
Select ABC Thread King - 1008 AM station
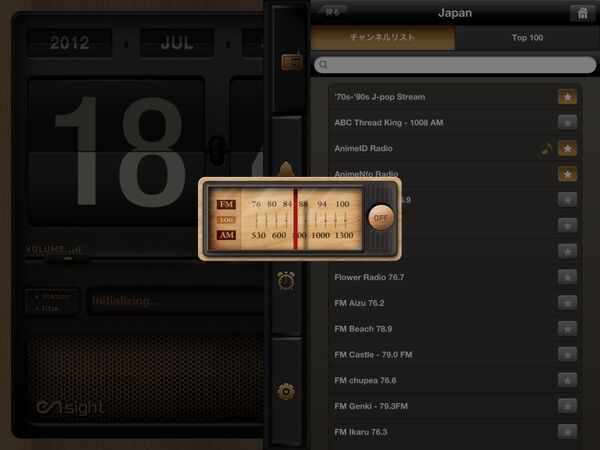pos(455,122)
